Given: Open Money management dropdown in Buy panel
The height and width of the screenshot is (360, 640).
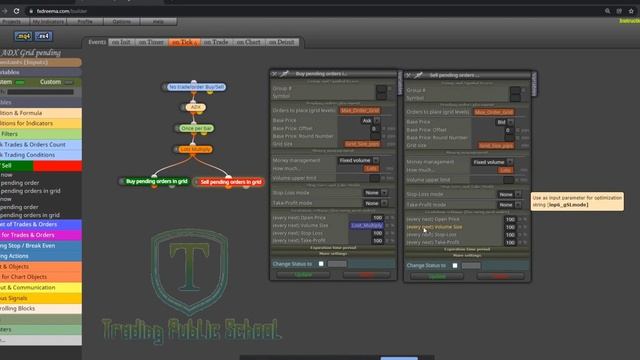Looking at the screenshot, I should pos(358,160).
